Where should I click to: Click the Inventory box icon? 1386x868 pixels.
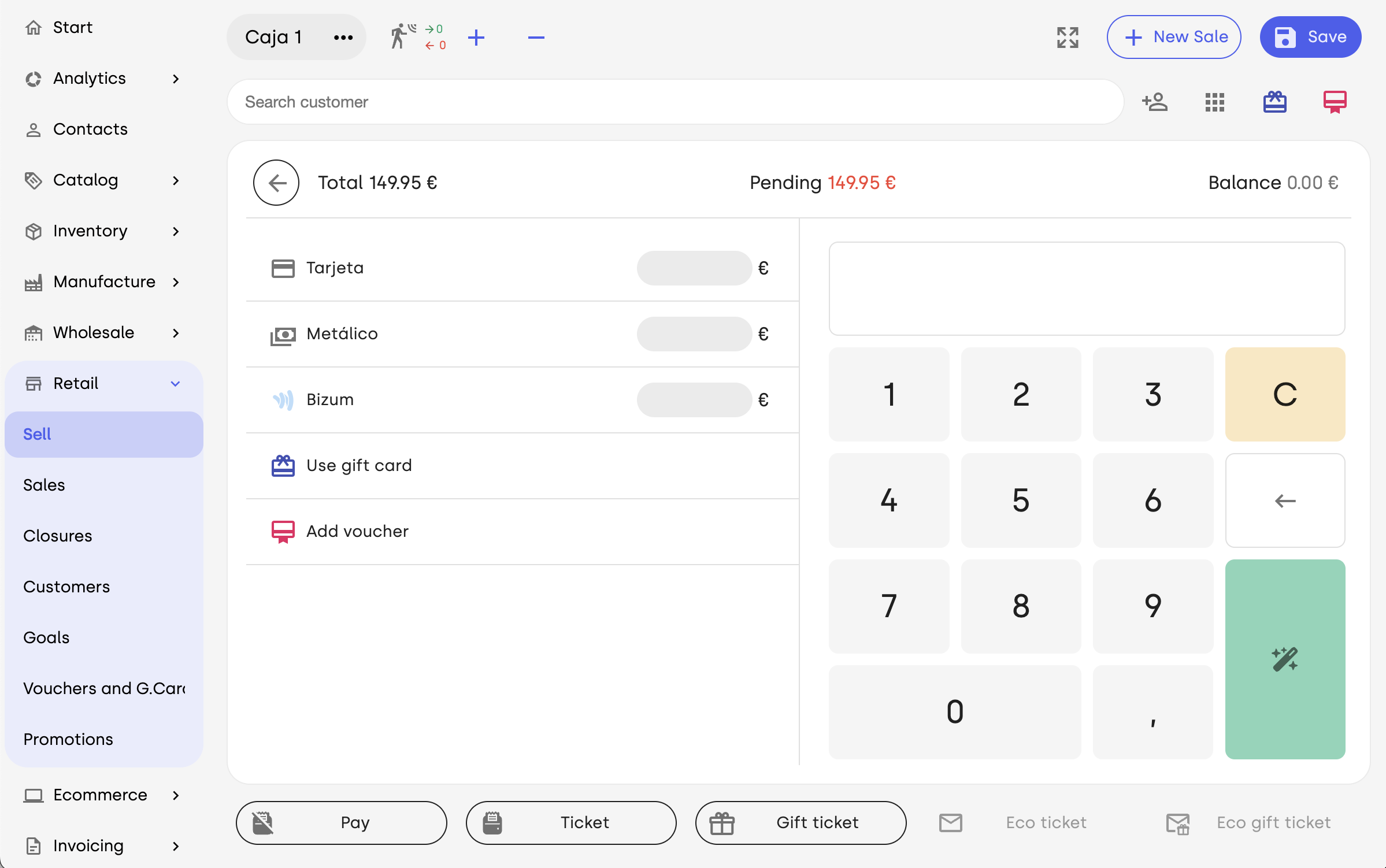[34, 231]
